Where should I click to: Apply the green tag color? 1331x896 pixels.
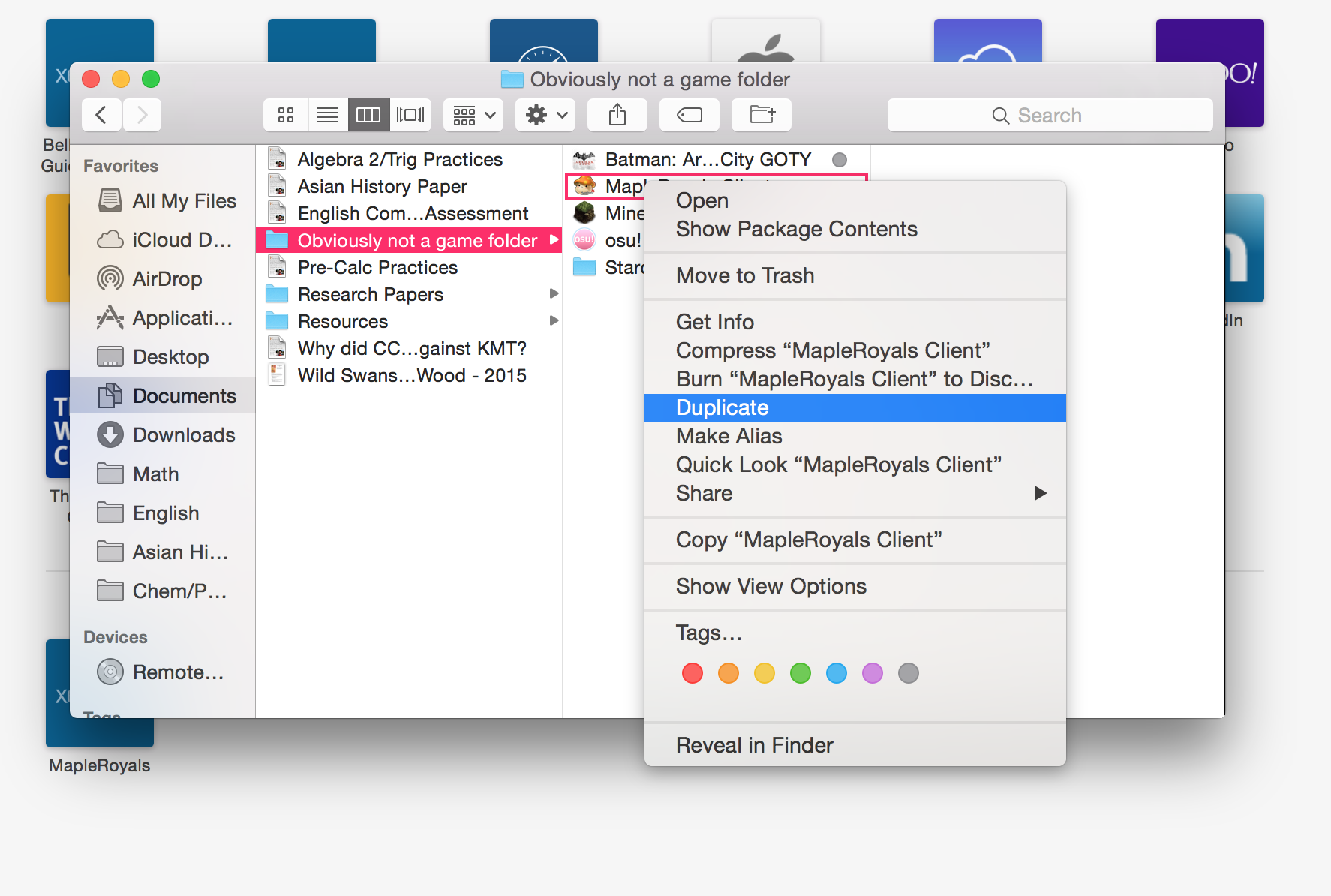[x=801, y=673]
